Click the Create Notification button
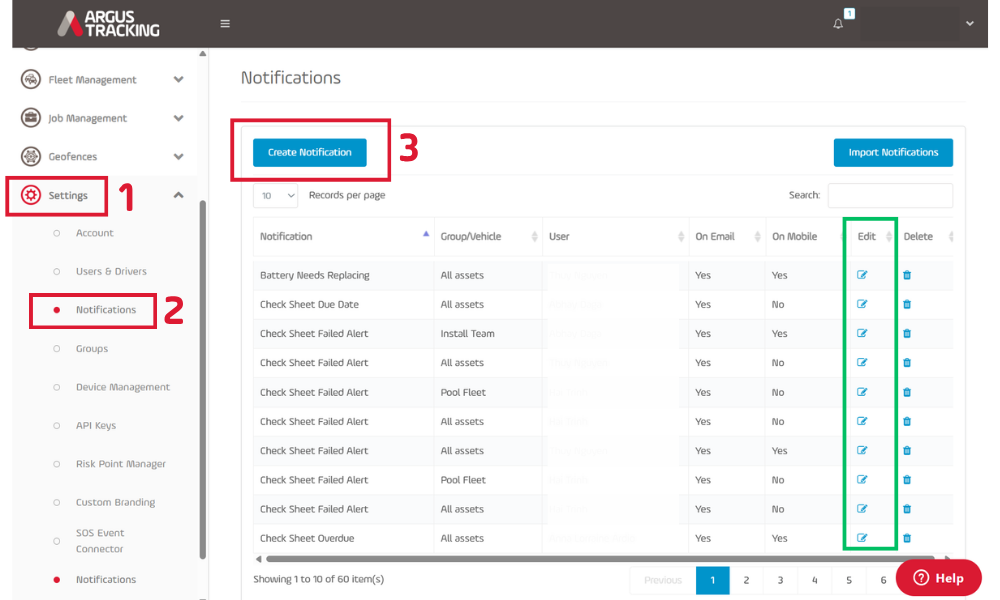 (x=309, y=152)
